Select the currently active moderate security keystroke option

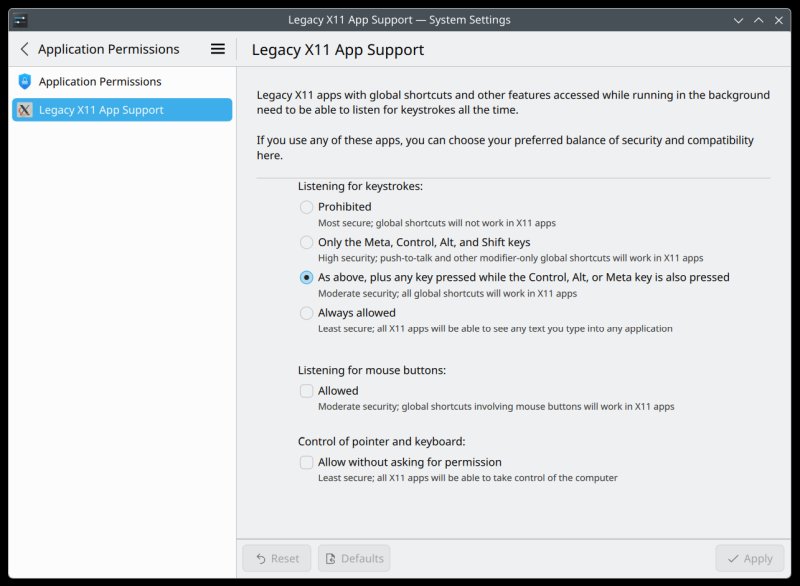click(306, 277)
